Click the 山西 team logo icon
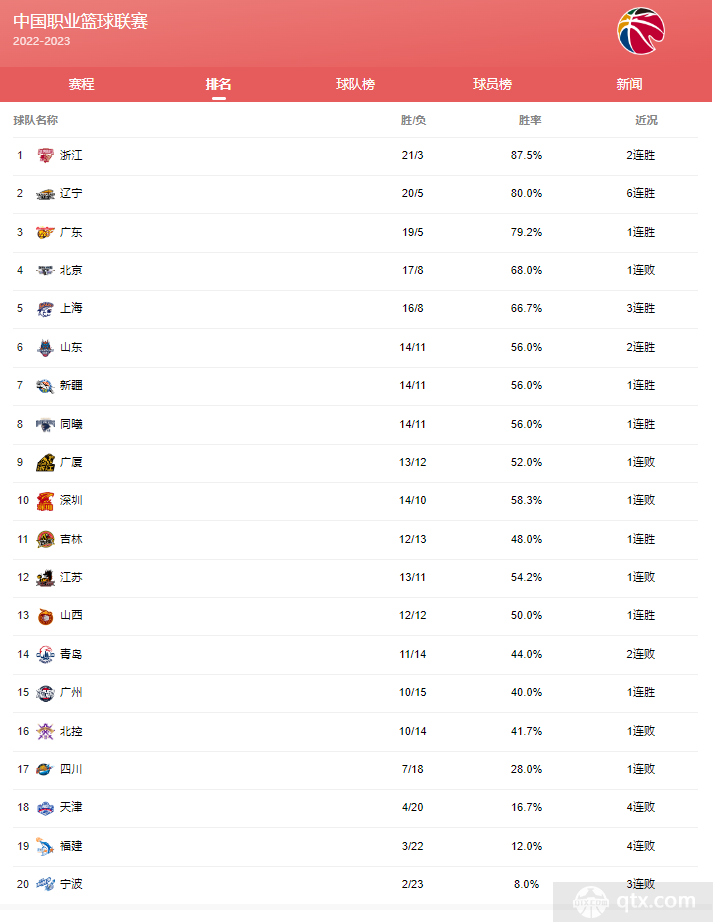 tap(45, 616)
